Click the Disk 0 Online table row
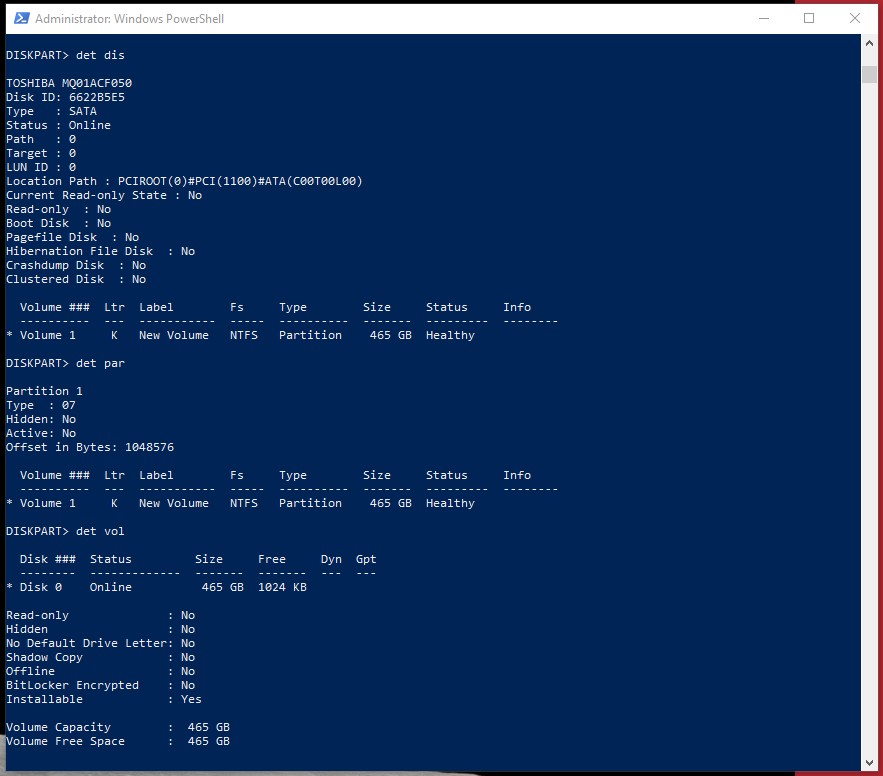This screenshot has width=883, height=776. click(163, 587)
